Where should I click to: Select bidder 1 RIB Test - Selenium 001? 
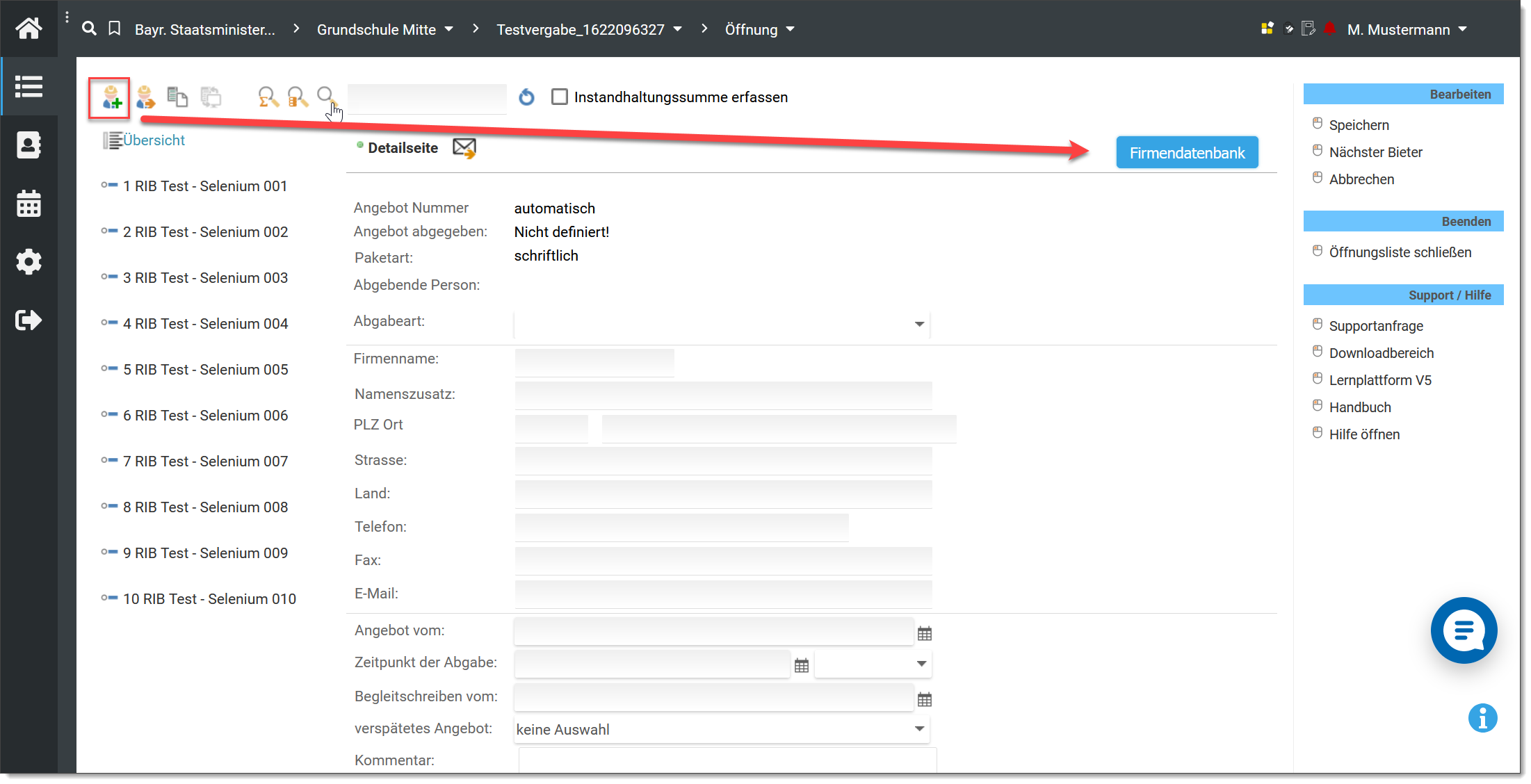pos(205,186)
